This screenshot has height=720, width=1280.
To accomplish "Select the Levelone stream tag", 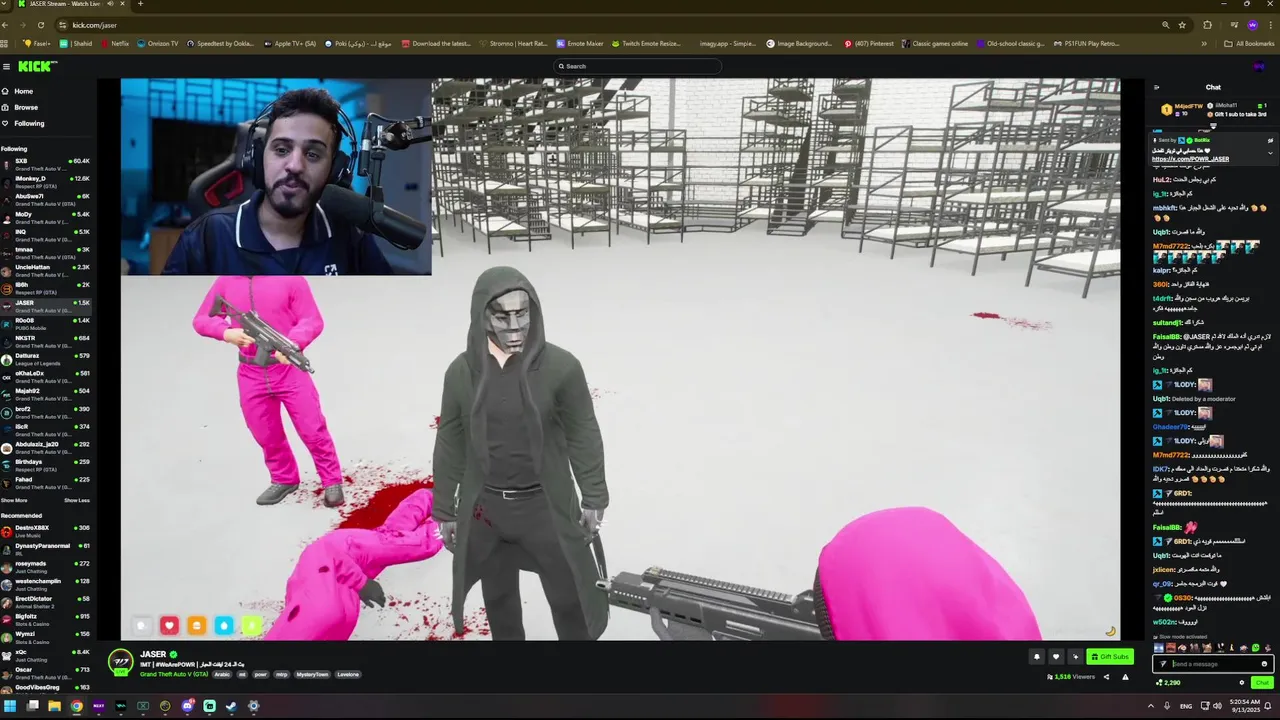I will [347, 674].
